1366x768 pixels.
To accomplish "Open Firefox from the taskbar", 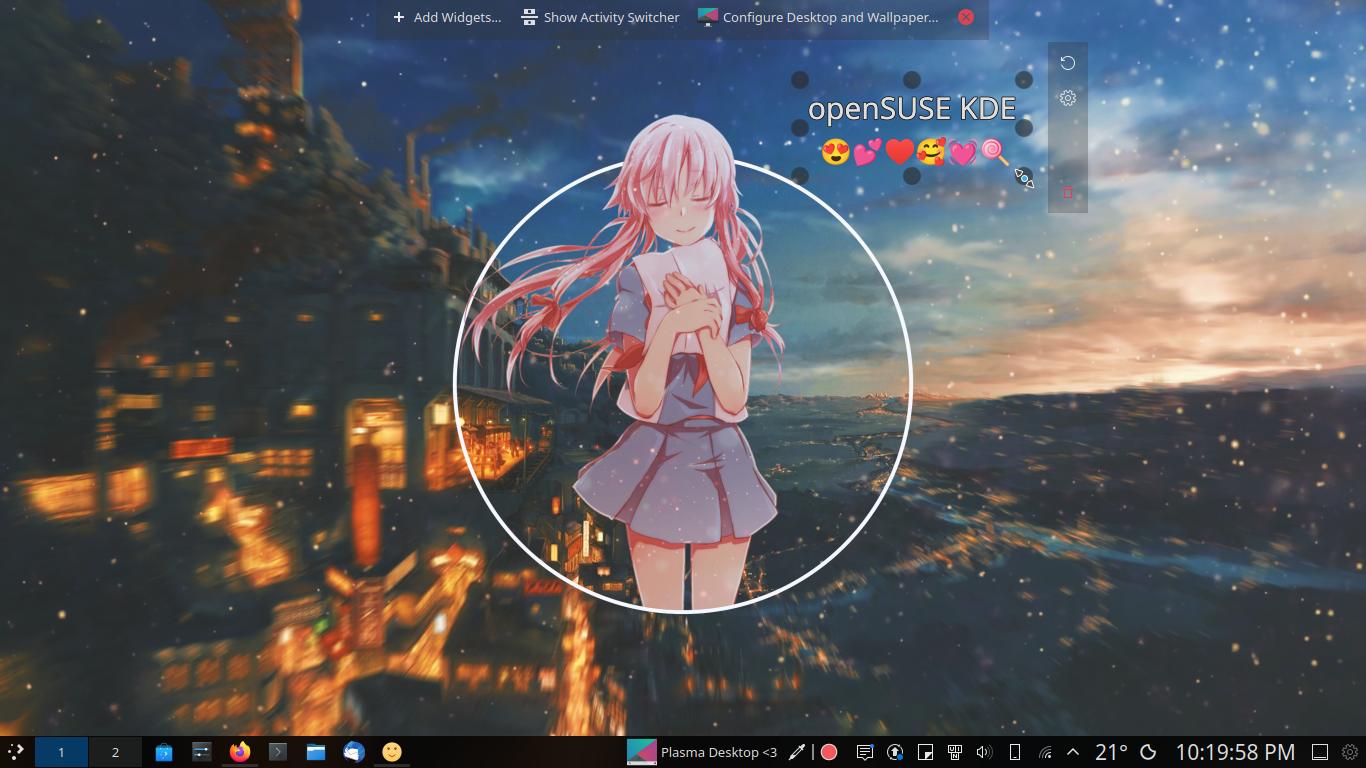I will pos(240,752).
